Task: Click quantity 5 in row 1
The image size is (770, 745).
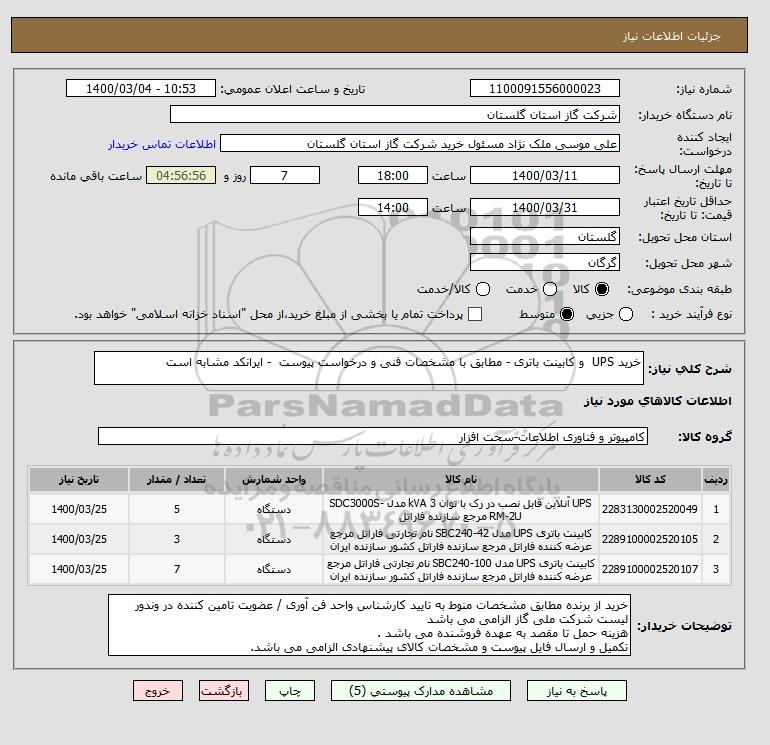Action: tap(177, 509)
